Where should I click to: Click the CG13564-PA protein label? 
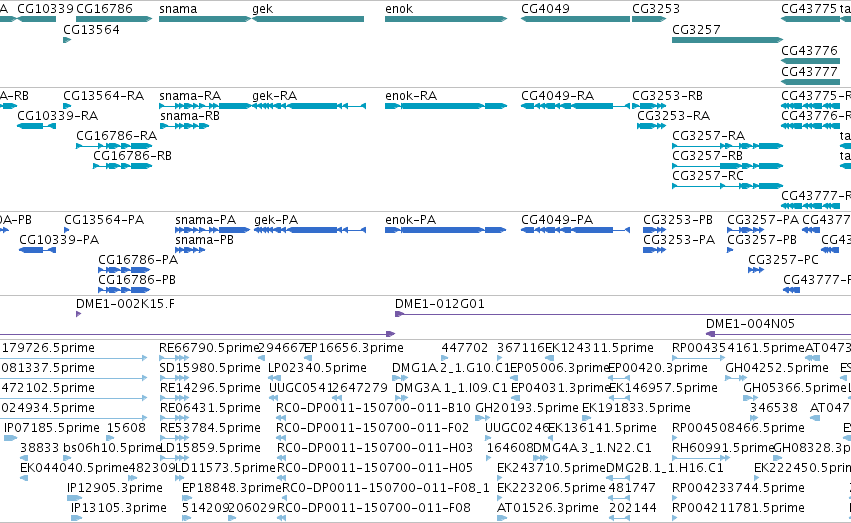click(x=104, y=220)
